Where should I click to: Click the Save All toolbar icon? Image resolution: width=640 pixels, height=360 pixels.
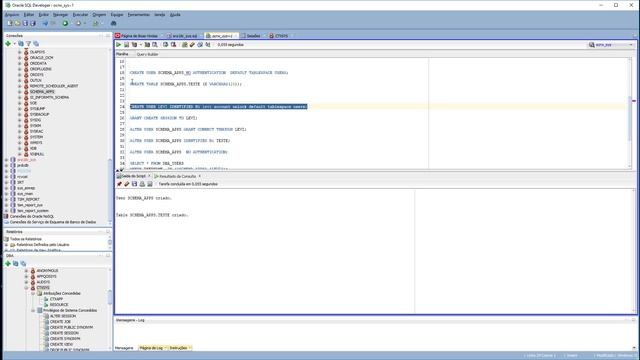tap(33, 24)
